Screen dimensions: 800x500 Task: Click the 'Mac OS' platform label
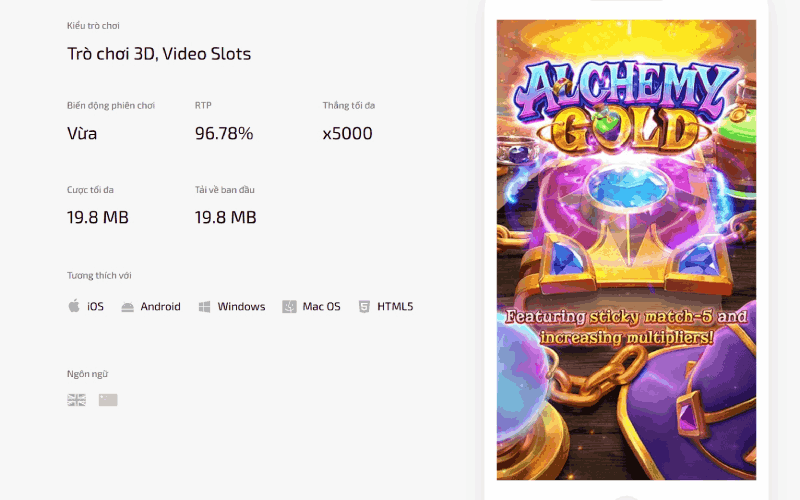pos(321,307)
